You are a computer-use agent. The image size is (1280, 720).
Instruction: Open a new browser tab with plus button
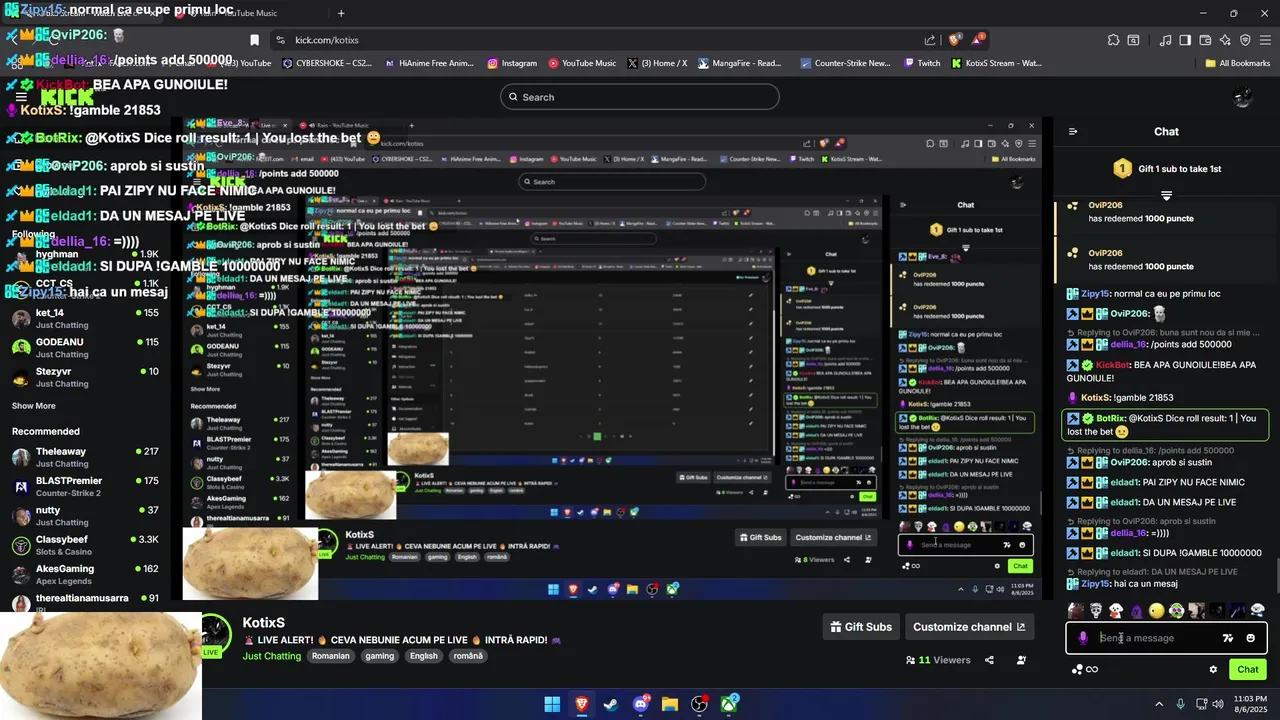(x=341, y=13)
